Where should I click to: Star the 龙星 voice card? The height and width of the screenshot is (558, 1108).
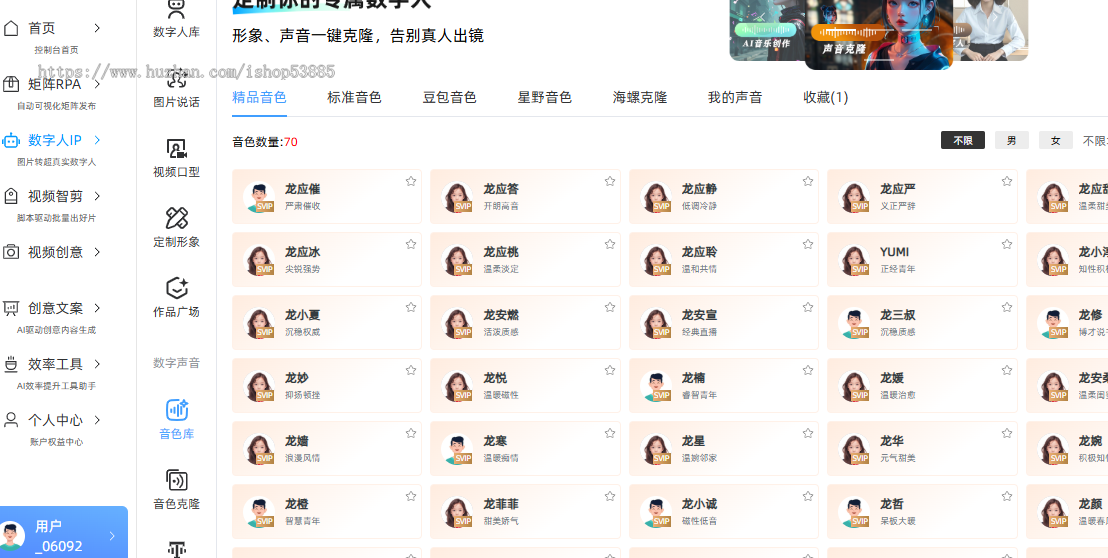pyautogui.click(x=808, y=433)
